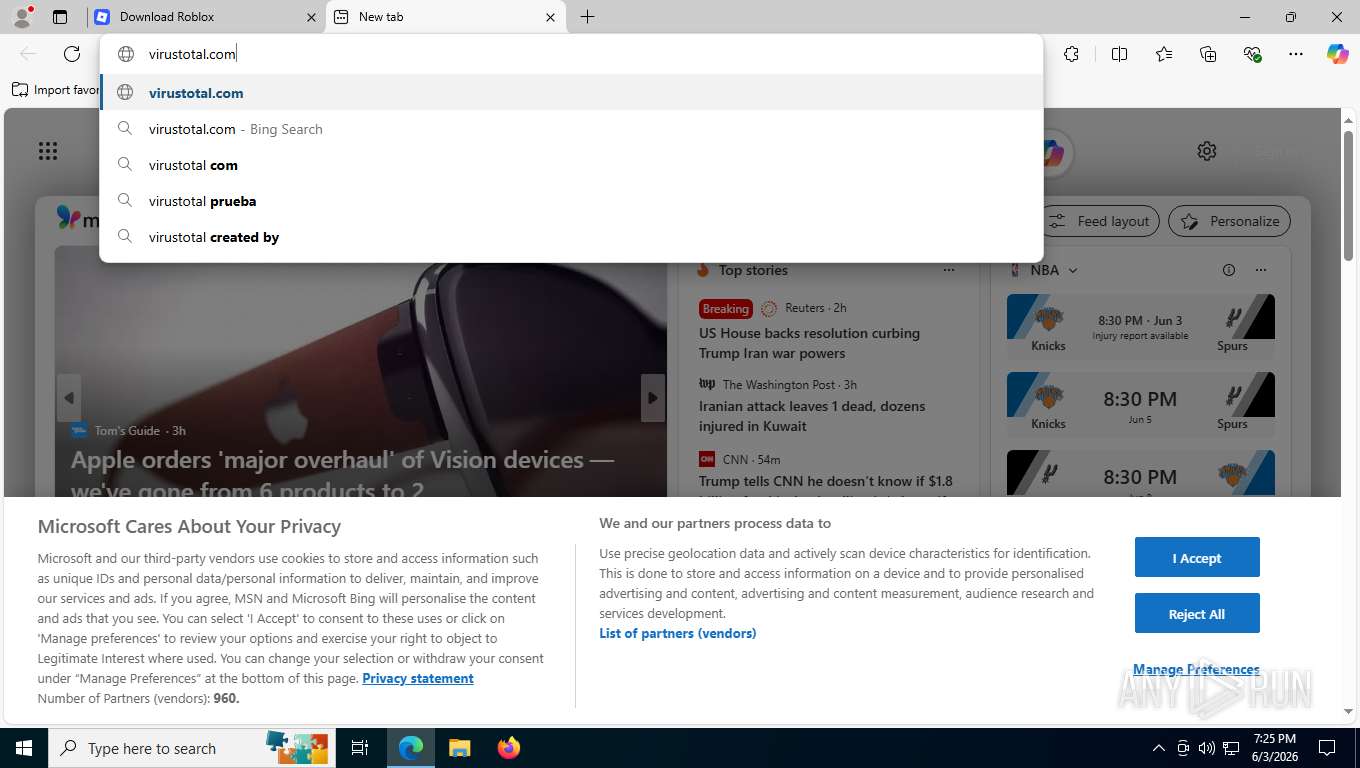Screen dimensions: 1360x768
Task: Open the Edge profile icon
Action: (22, 16)
